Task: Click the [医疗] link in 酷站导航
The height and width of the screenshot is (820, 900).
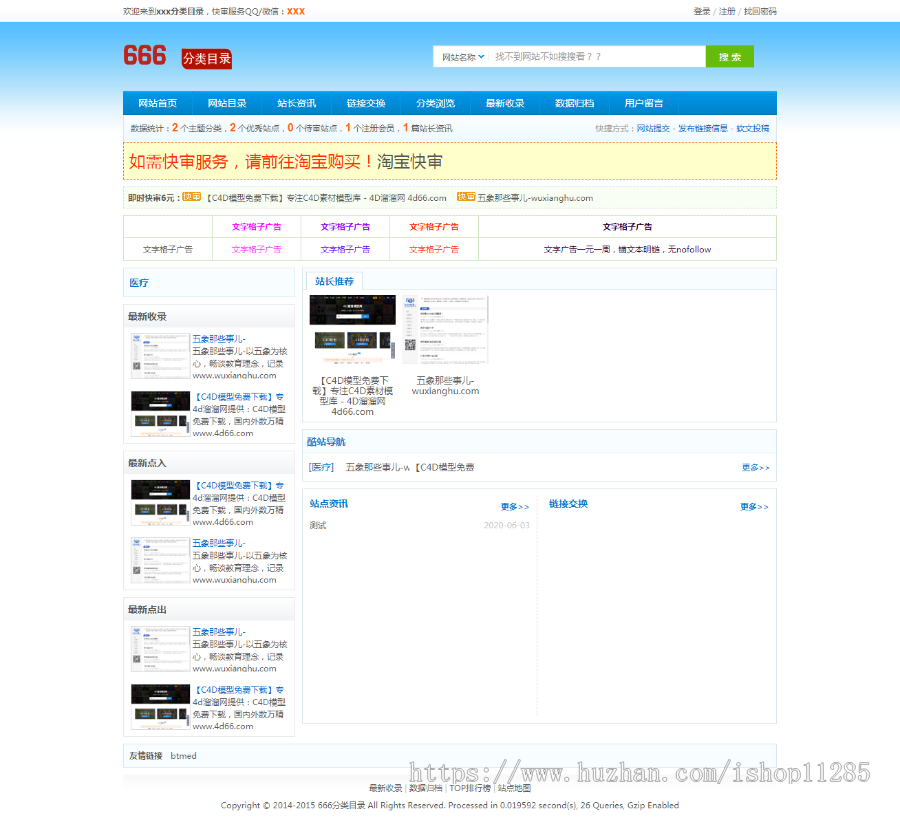Action: pos(321,467)
